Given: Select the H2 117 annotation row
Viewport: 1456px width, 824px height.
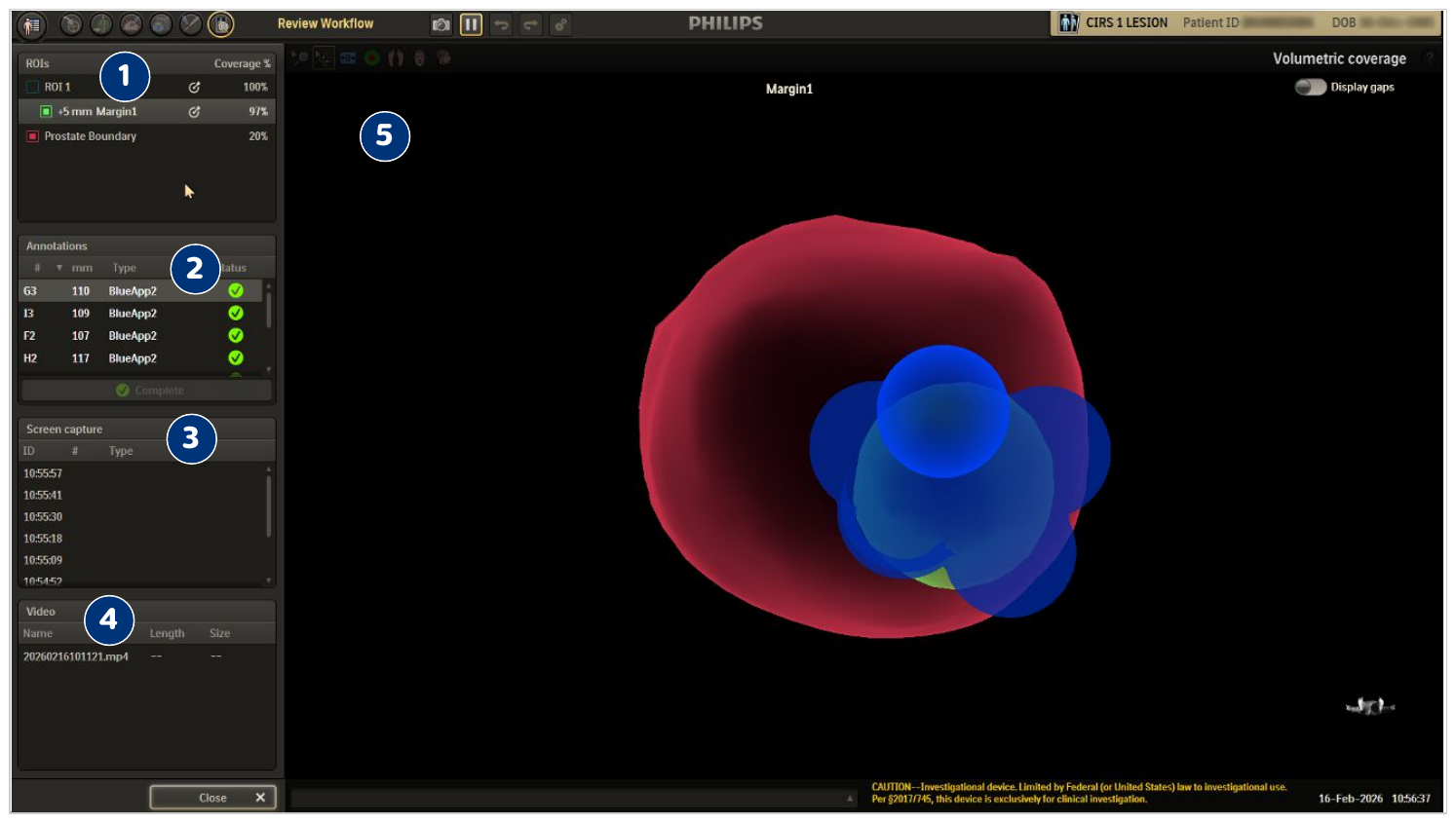Looking at the screenshot, I should click(141, 357).
